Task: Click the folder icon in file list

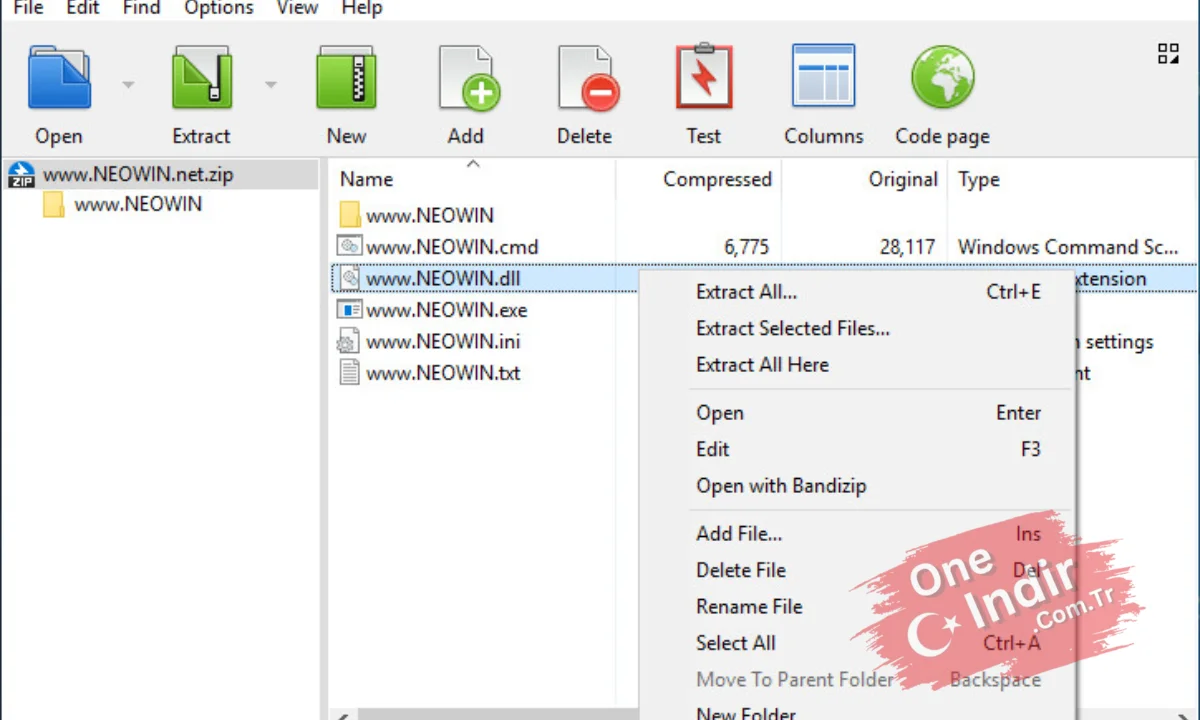Action: coord(349,215)
